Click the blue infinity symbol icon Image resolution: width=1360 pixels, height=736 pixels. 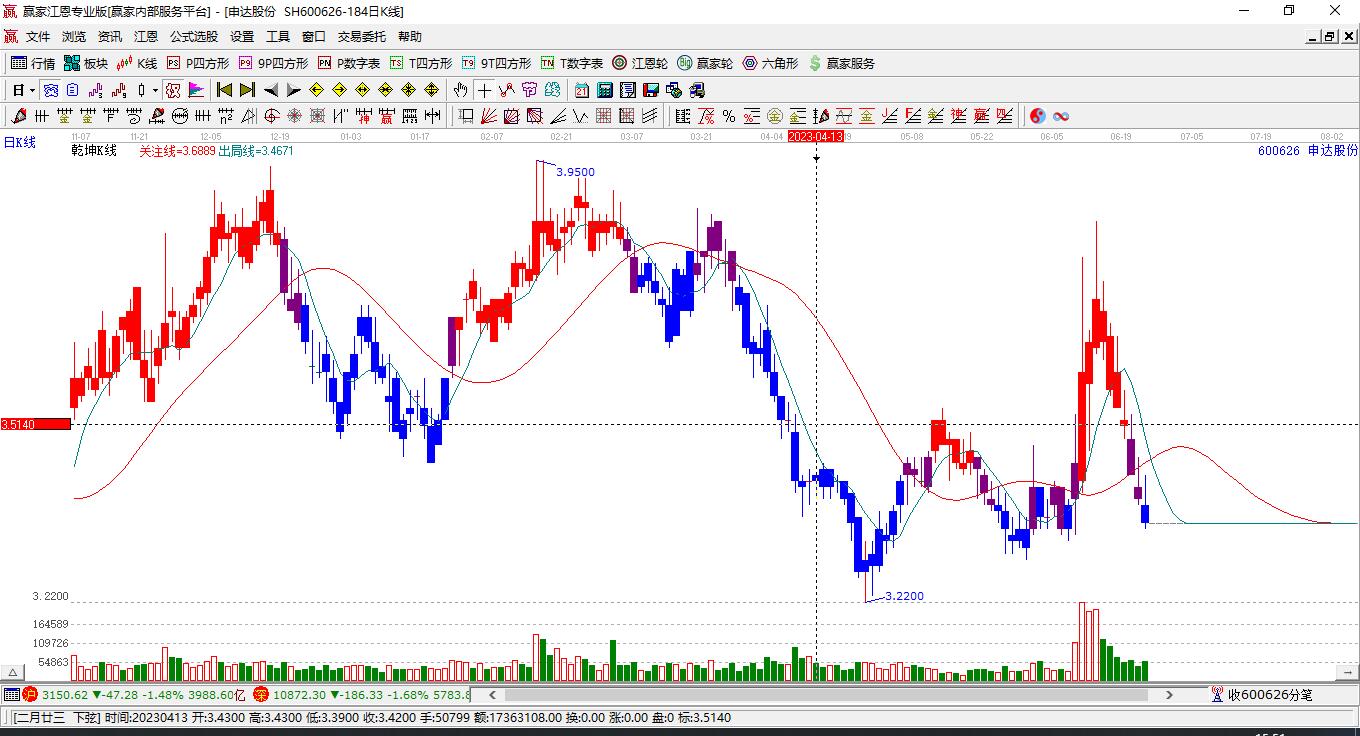1061,116
